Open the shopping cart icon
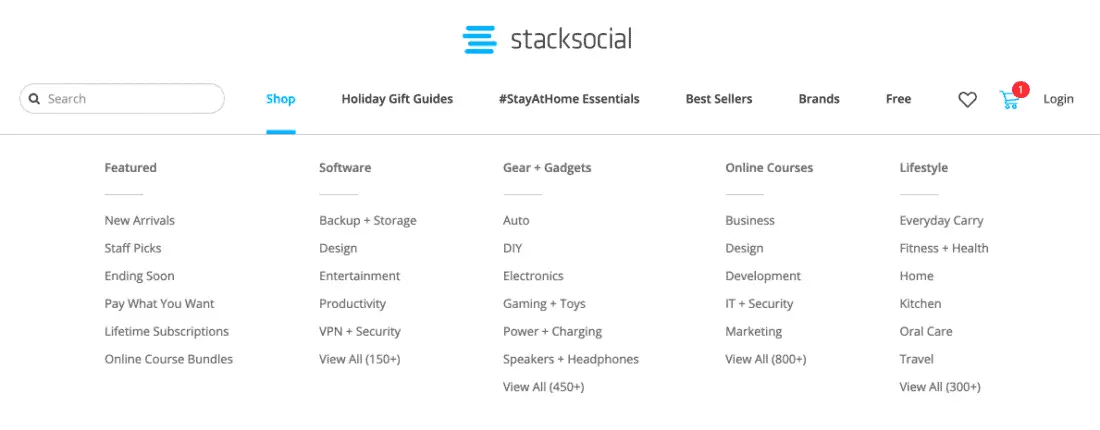Screen dimensions: 1100x430 point(1010,99)
